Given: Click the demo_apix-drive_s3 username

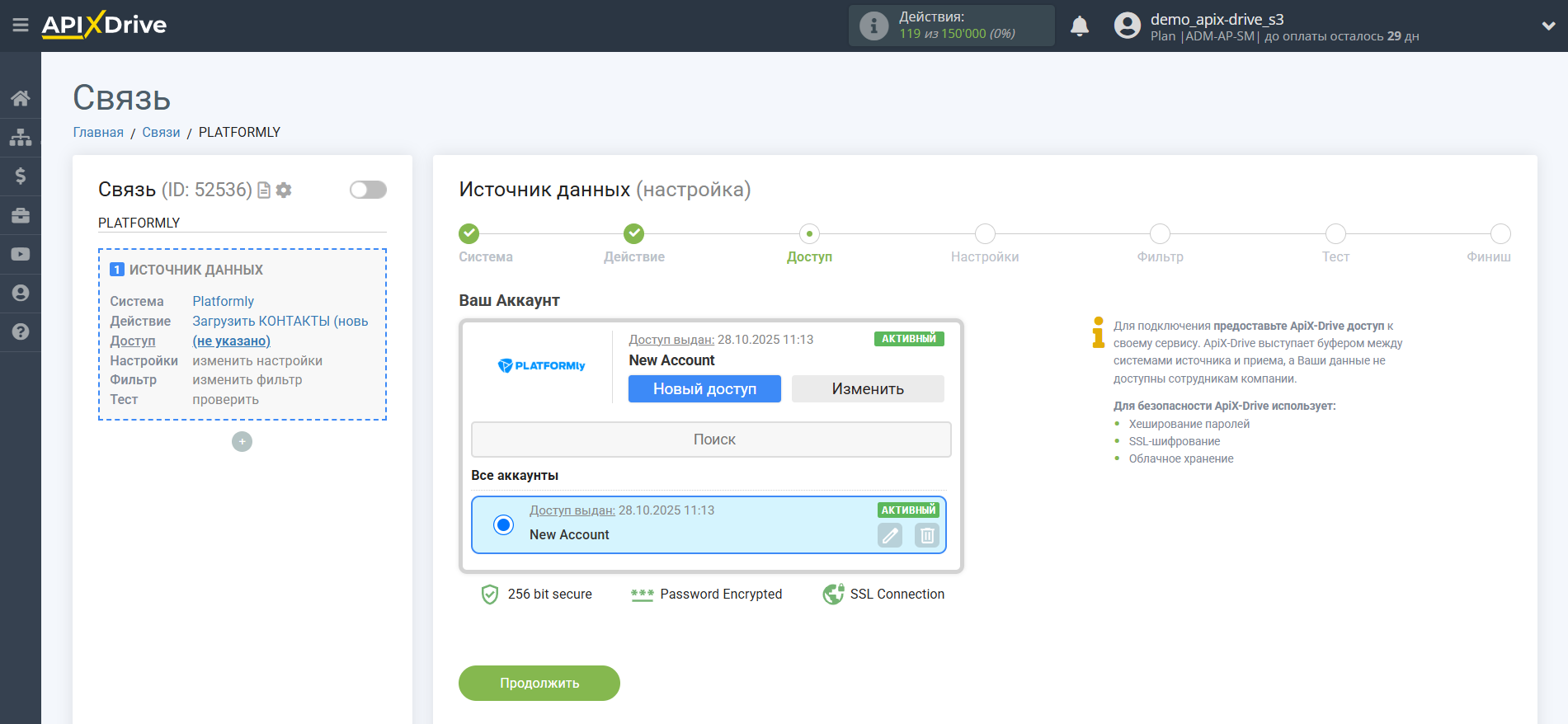Looking at the screenshot, I should coord(1217,19).
